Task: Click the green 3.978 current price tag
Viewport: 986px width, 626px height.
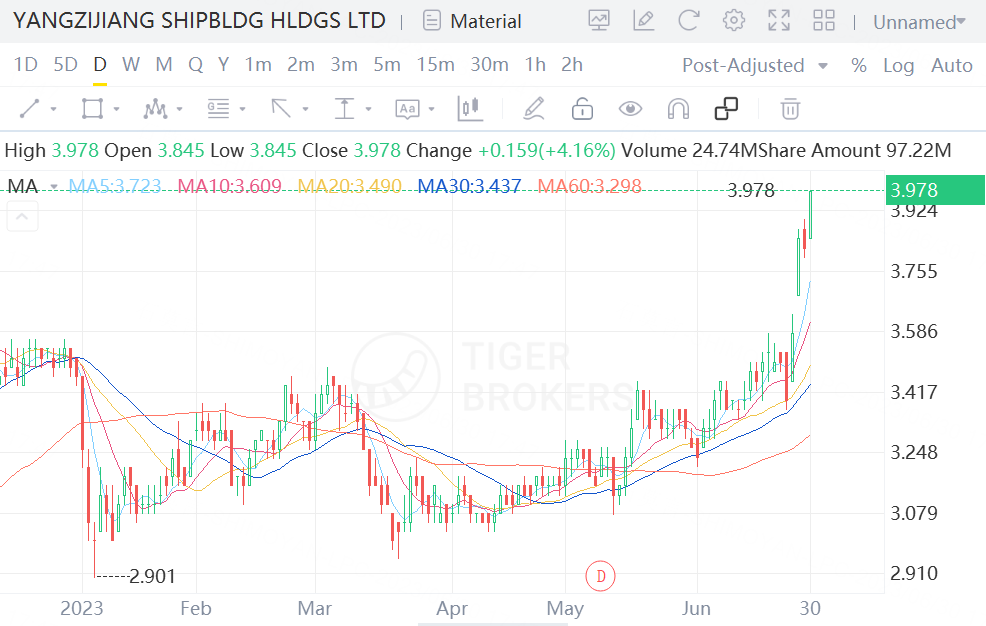Action: click(x=935, y=190)
